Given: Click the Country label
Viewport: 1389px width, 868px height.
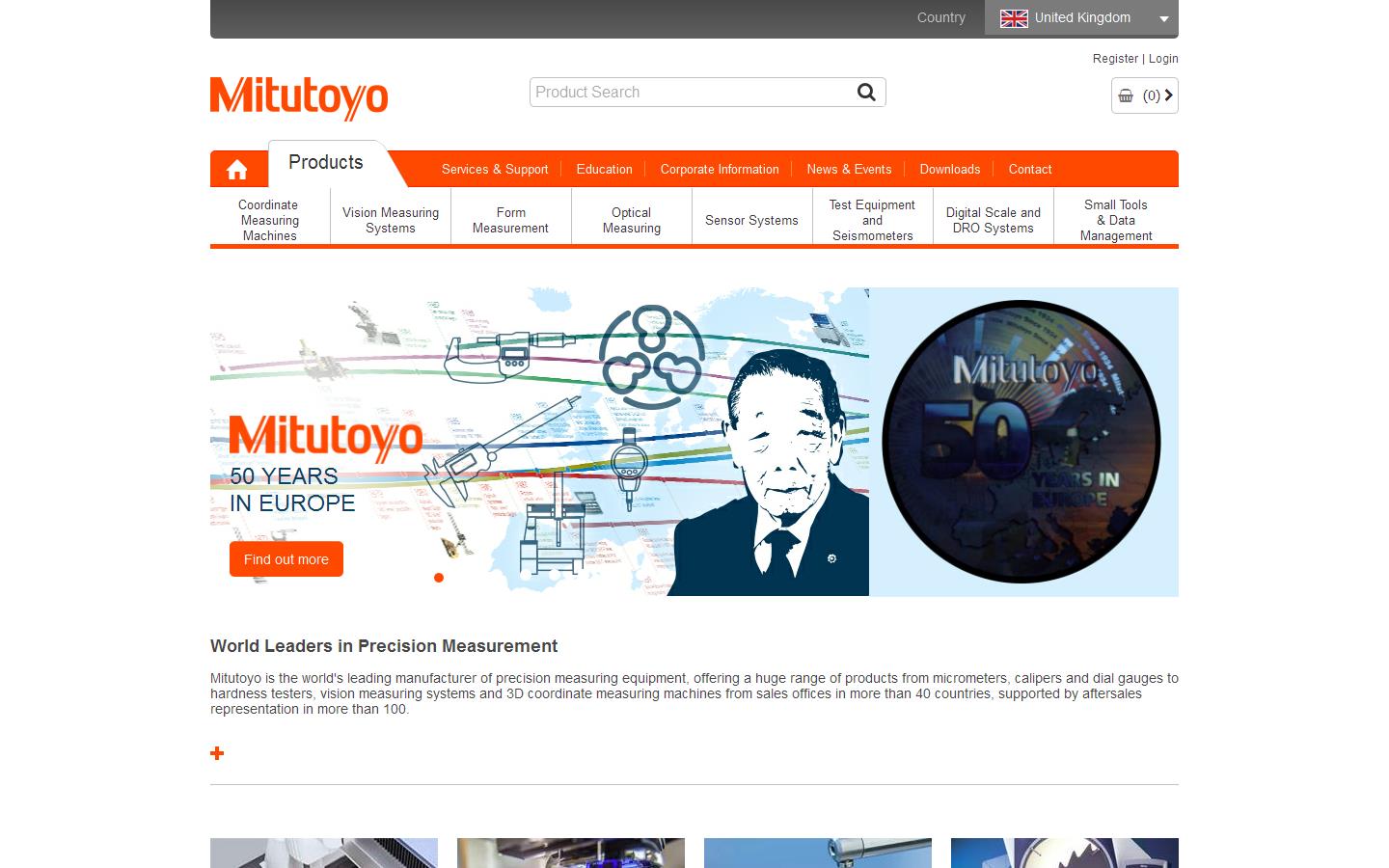Looking at the screenshot, I should (x=941, y=18).
